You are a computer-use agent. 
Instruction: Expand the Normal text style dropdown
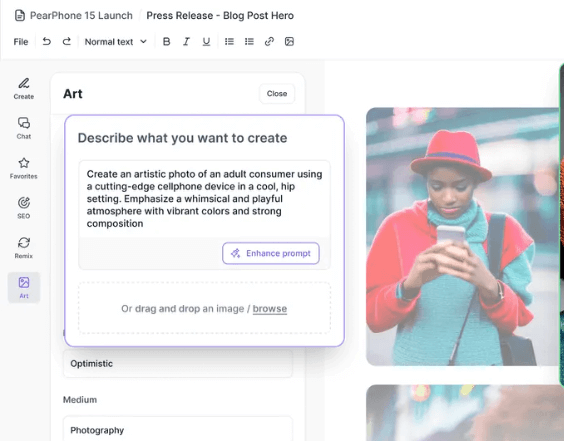click(115, 42)
